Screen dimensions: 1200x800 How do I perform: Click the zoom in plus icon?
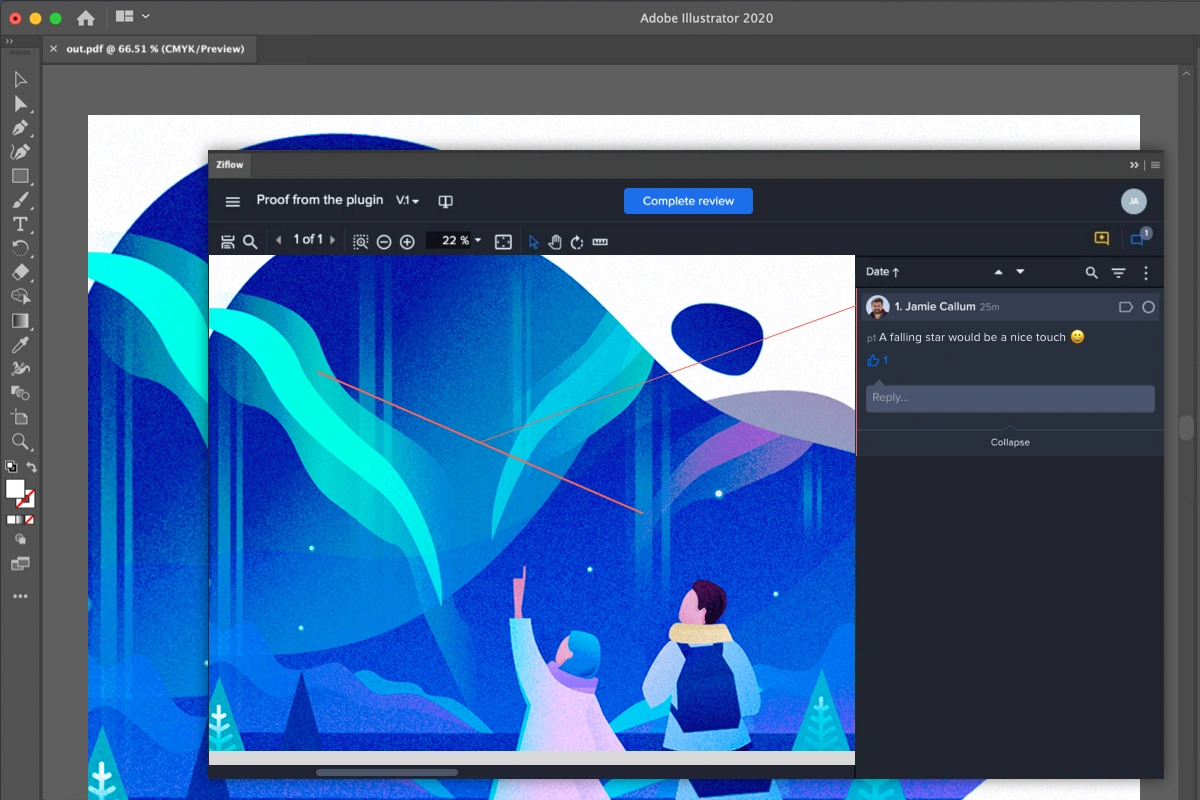click(407, 242)
